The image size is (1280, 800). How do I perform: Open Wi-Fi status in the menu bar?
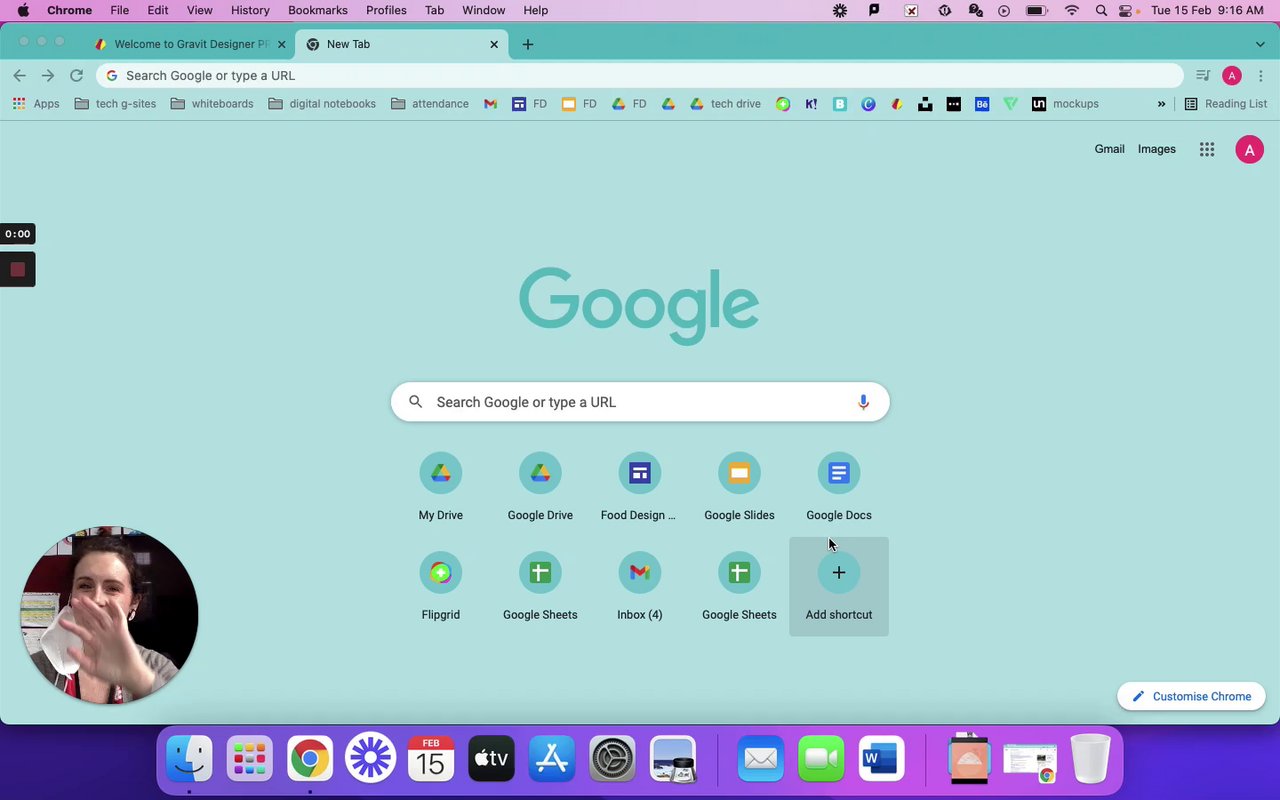[x=1072, y=10]
